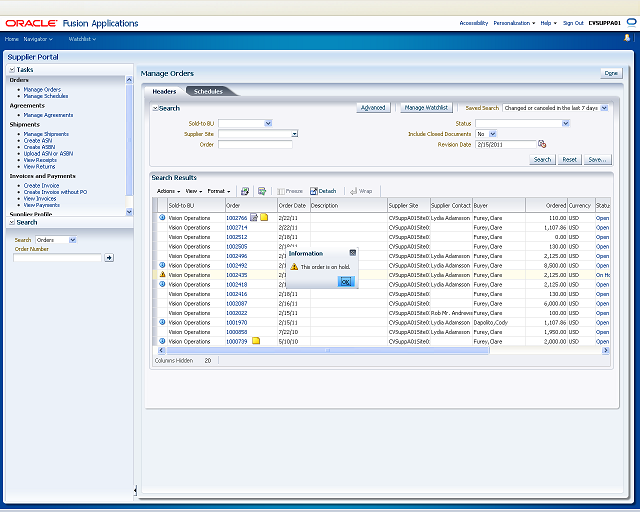Click the order number search go arrow

tap(109, 258)
